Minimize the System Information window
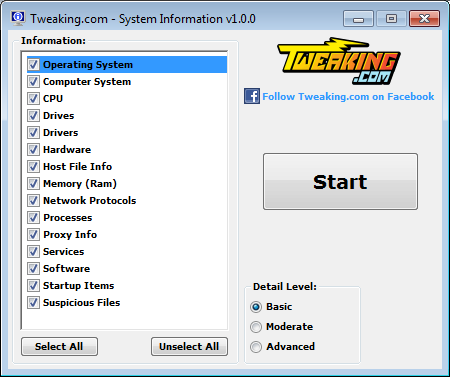 coord(358,18)
